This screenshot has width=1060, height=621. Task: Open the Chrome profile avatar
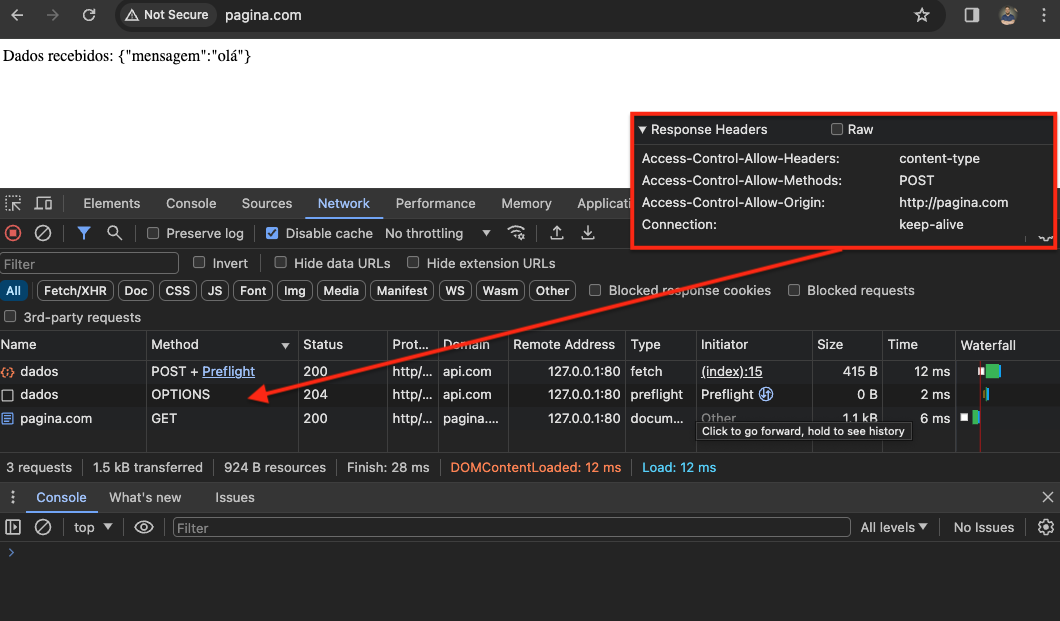1008,15
